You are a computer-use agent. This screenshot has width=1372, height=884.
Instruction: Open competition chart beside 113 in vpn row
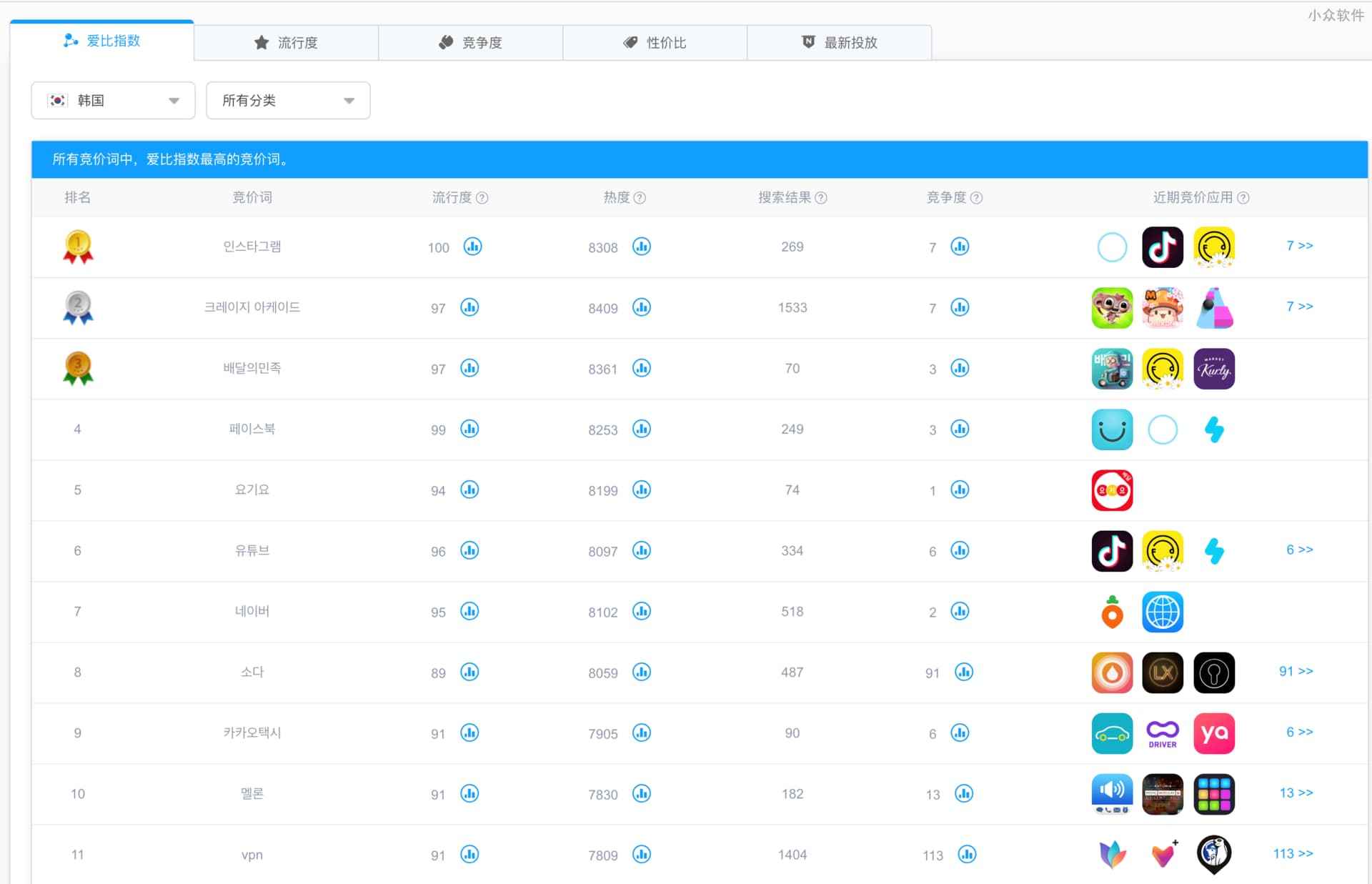point(967,854)
